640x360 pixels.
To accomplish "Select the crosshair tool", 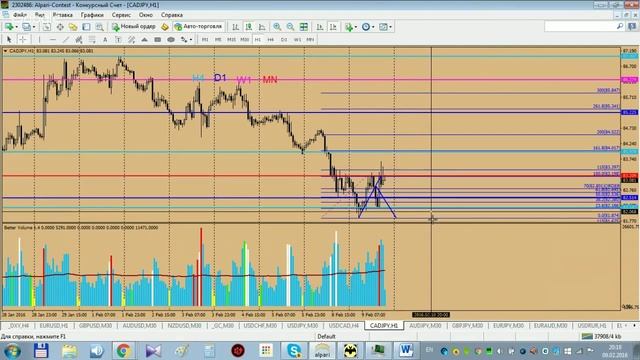I will tap(23, 40).
